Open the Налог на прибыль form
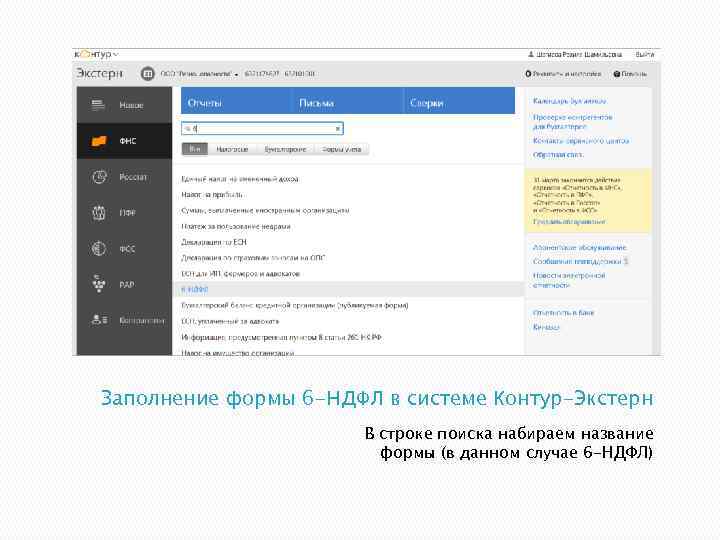The width and height of the screenshot is (720, 540). (x=212, y=195)
